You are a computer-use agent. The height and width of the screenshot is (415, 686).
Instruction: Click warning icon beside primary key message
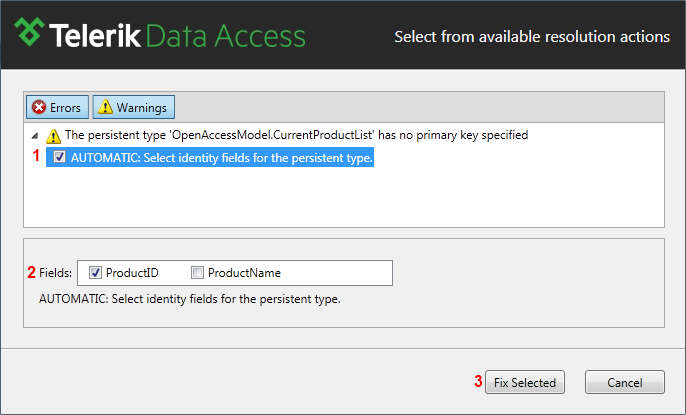click(53, 136)
